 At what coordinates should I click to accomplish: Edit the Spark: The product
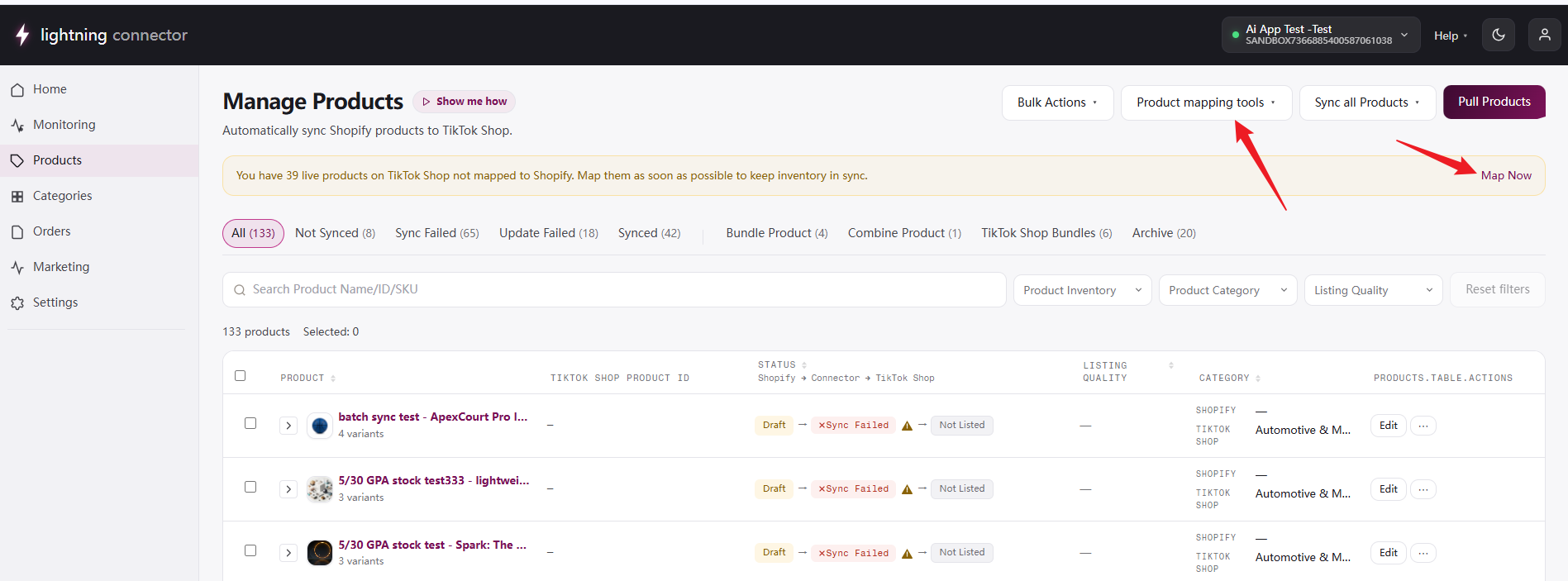[1389, 553]
